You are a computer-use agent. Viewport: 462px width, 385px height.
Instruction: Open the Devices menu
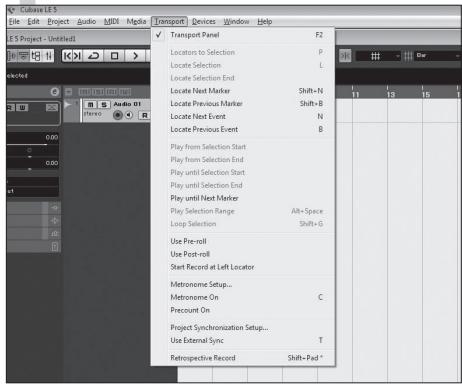tap(204, 22)
